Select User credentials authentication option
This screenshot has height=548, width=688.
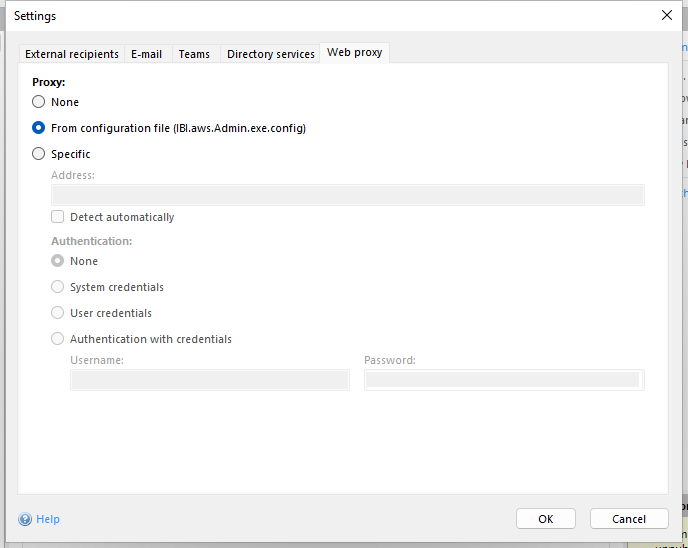58,313
